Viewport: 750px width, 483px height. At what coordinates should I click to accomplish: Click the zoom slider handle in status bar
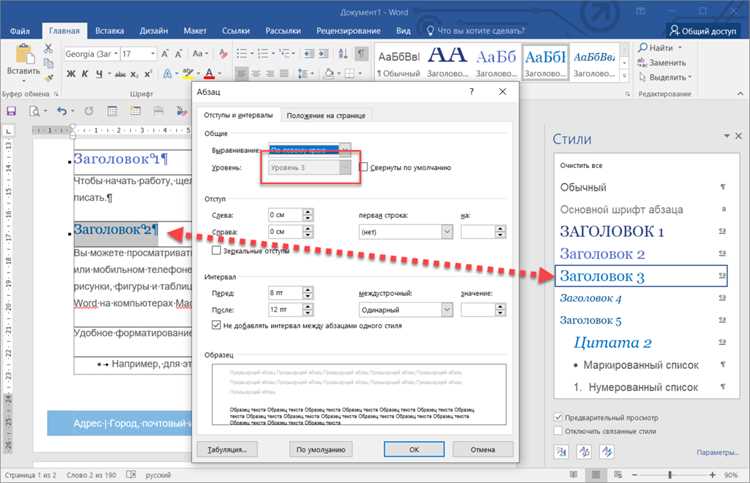(x=670, y=474)
